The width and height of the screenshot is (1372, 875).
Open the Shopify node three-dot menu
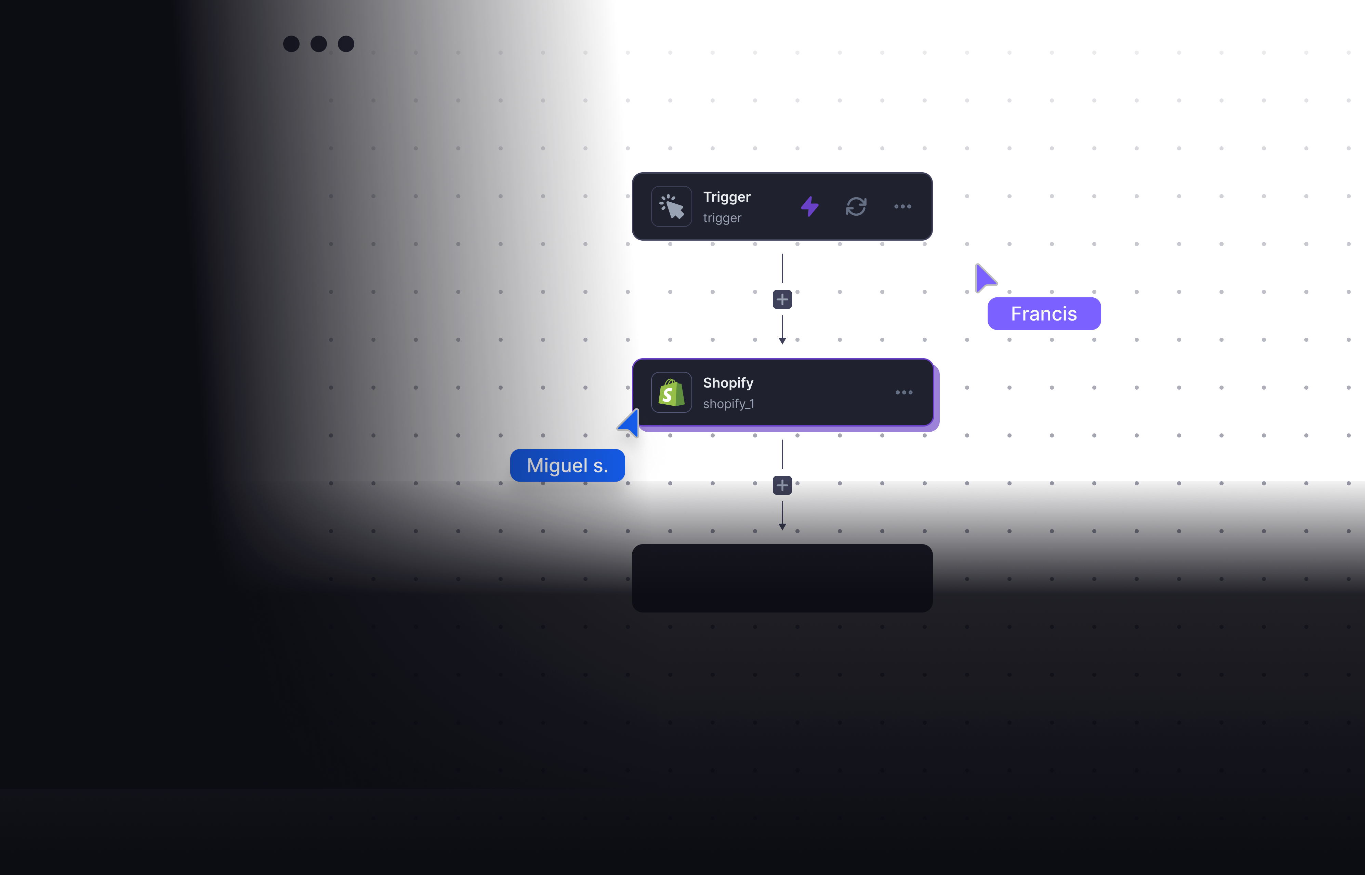click(903, 393)
